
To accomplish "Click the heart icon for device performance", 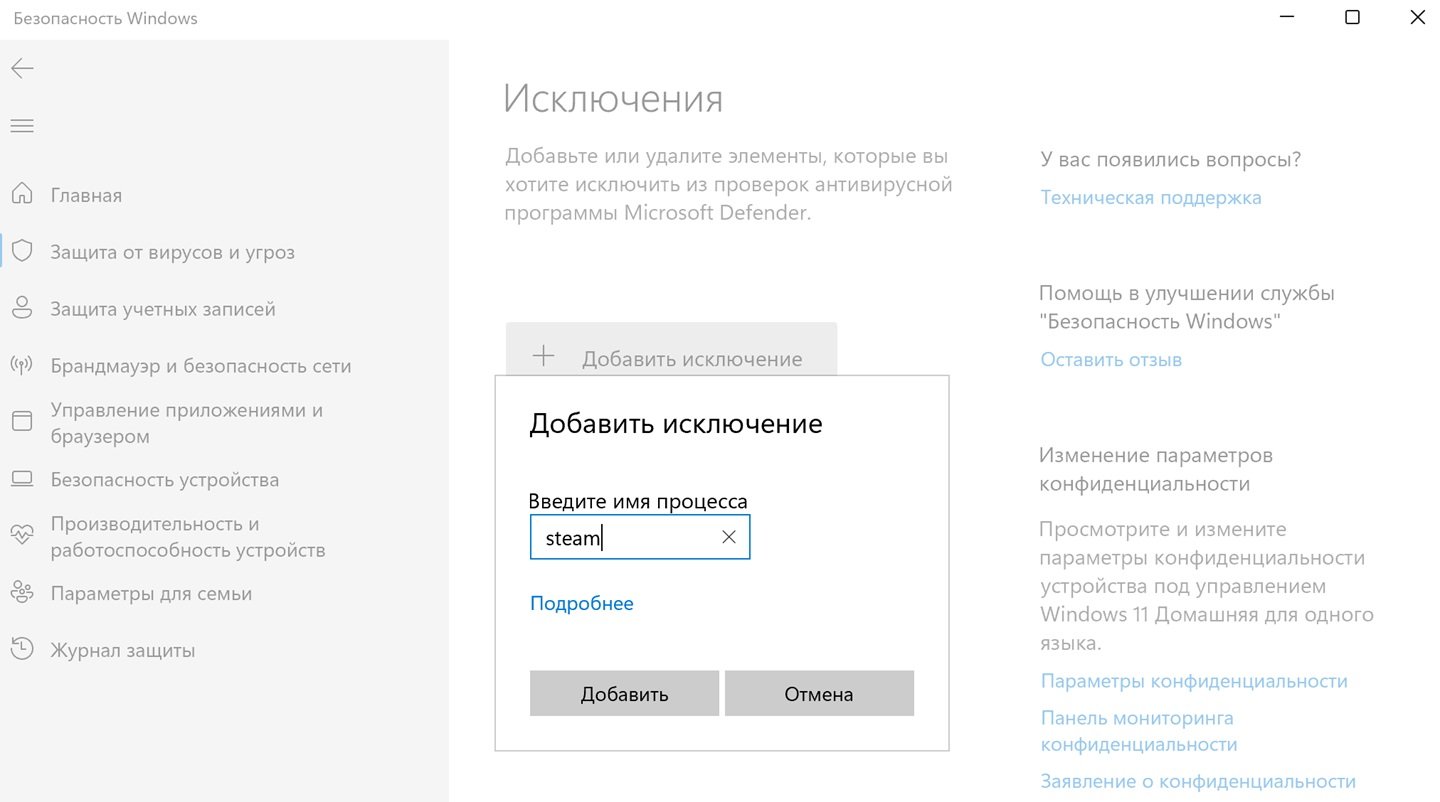I will (22, 535).
